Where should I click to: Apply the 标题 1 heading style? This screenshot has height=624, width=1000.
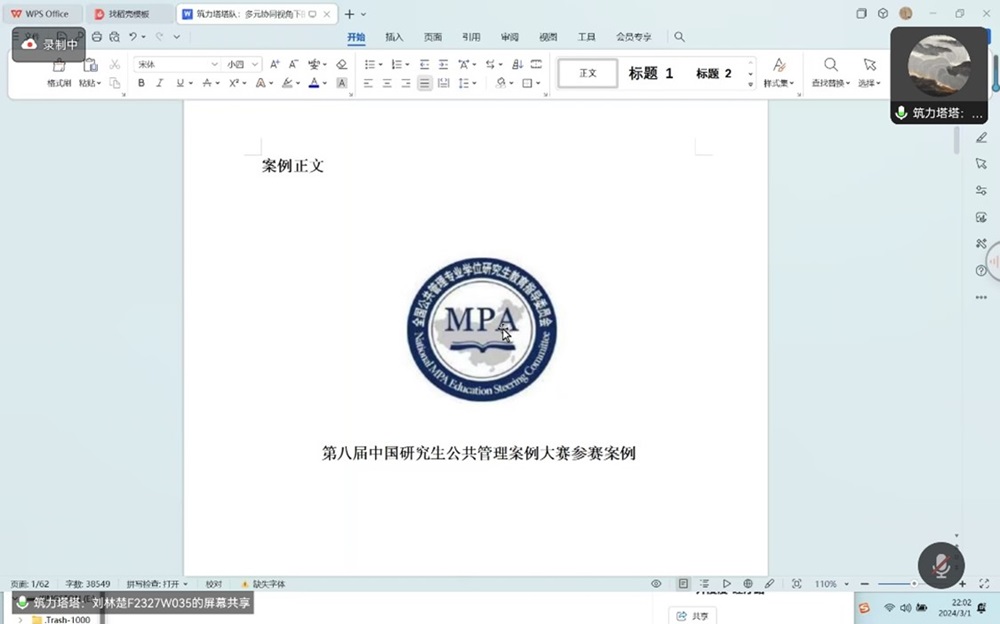coord(651,73)
